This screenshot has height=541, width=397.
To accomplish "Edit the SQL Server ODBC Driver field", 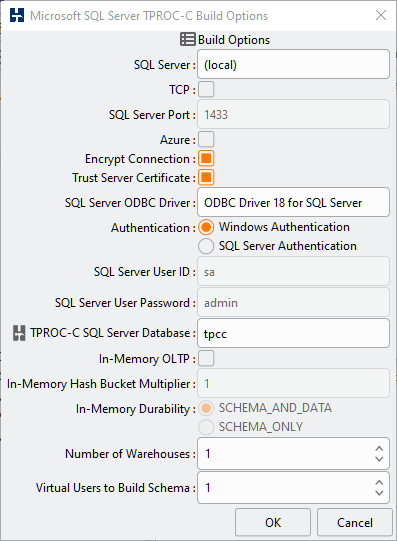I will 294,202.
